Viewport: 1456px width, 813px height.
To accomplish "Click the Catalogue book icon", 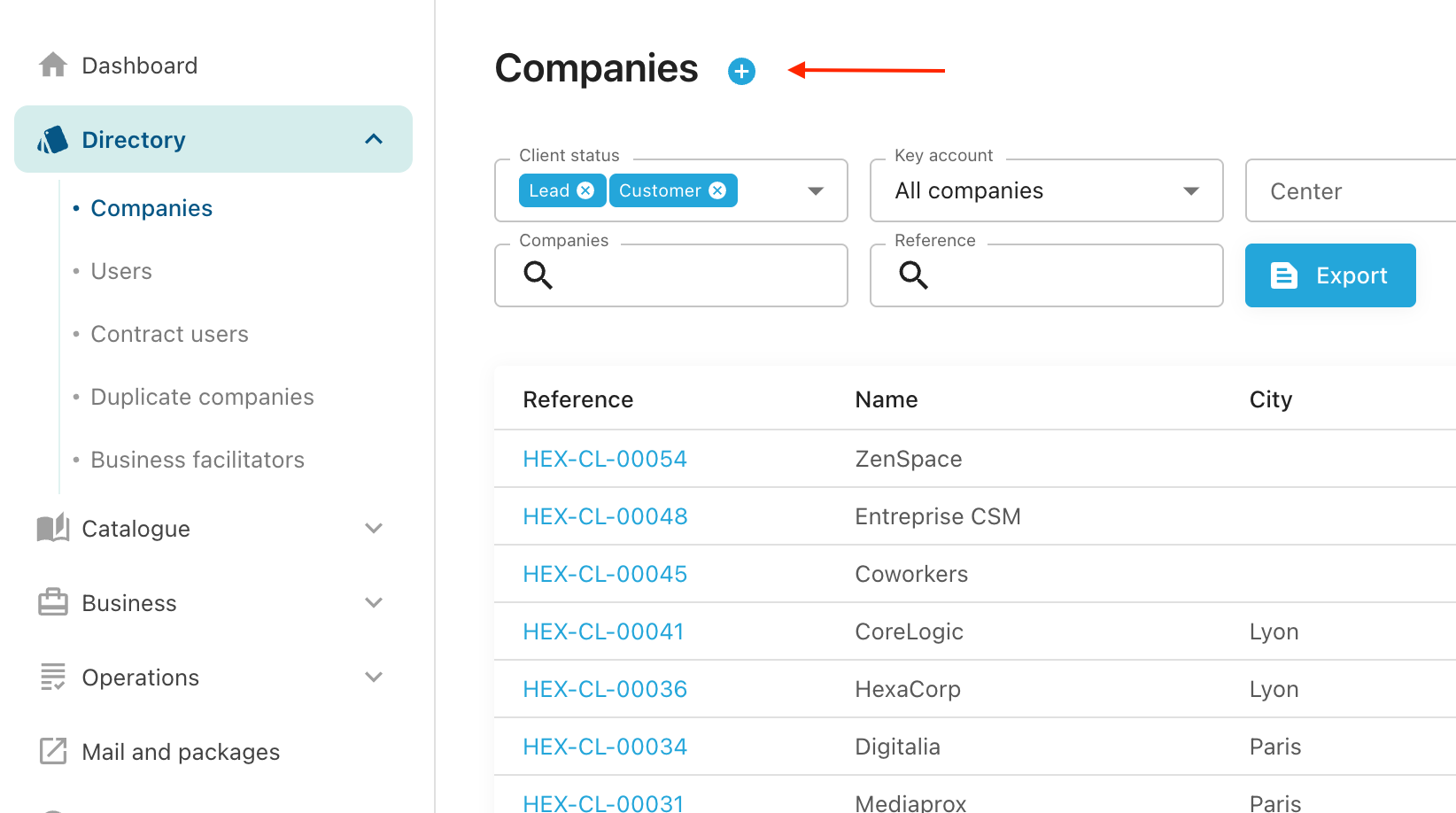I will 53,528.
